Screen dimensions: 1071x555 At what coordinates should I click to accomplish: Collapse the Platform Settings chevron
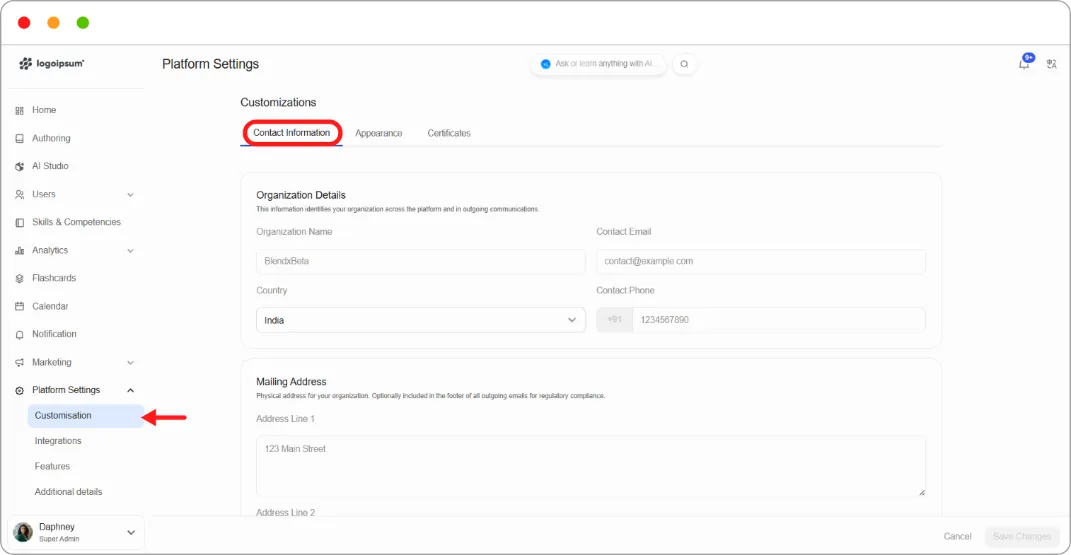click(x=130, y=390)
